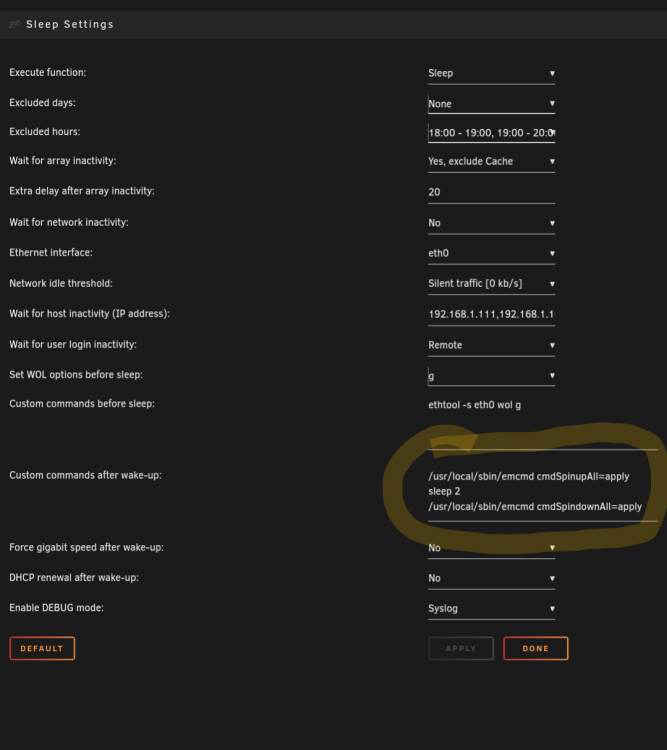The image size is (667, 750).
Task: Click the DONE button
Action: coord(535,649)
